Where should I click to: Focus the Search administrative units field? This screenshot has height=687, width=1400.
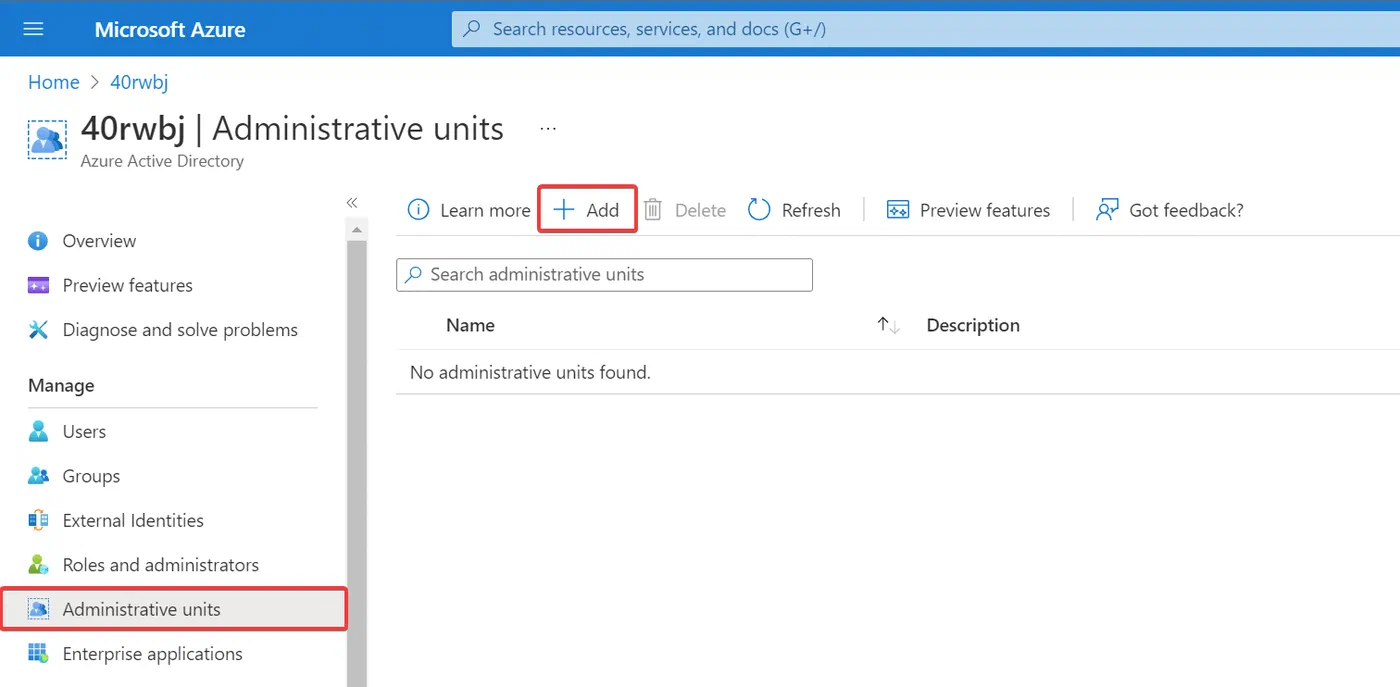click(x=604, y=275)
